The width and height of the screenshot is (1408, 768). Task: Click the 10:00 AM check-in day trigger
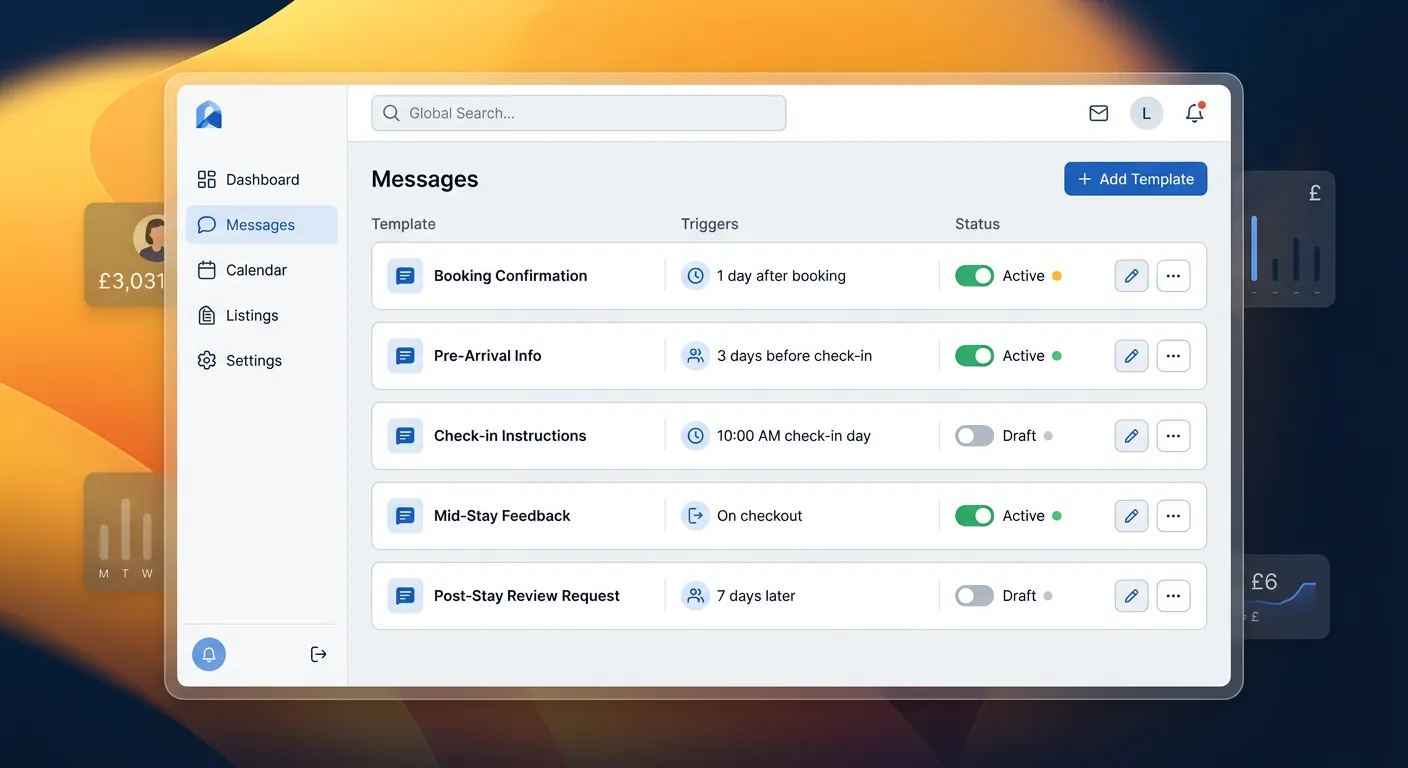pyautogui.click(x=794, y=436)
